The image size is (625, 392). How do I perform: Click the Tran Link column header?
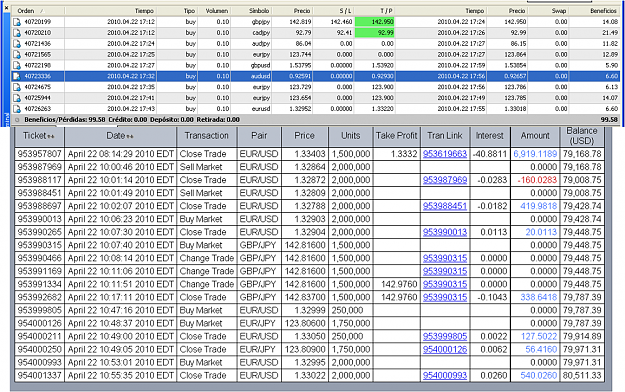pyautogui.click(x=445, y=136)
